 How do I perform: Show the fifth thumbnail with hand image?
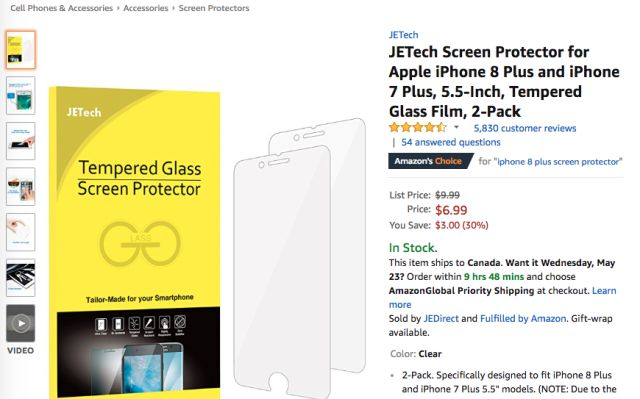pyautogui.click(x=20, y=232)
